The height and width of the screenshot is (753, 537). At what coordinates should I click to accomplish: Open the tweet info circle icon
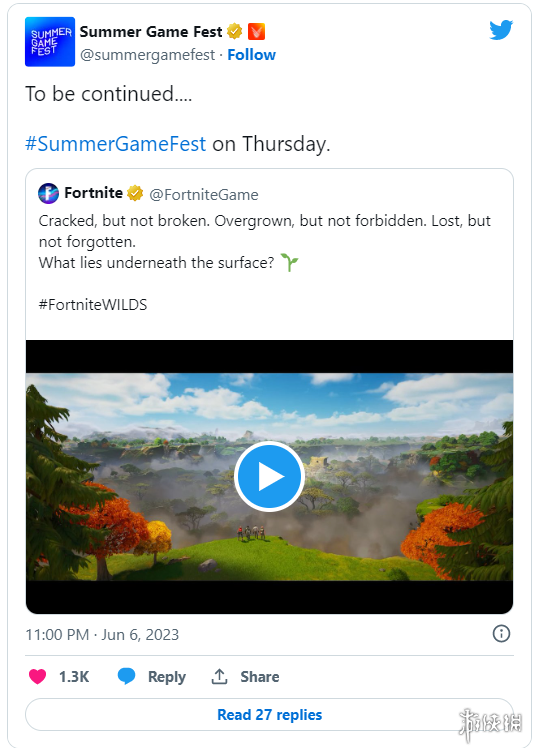click(501, 634)
